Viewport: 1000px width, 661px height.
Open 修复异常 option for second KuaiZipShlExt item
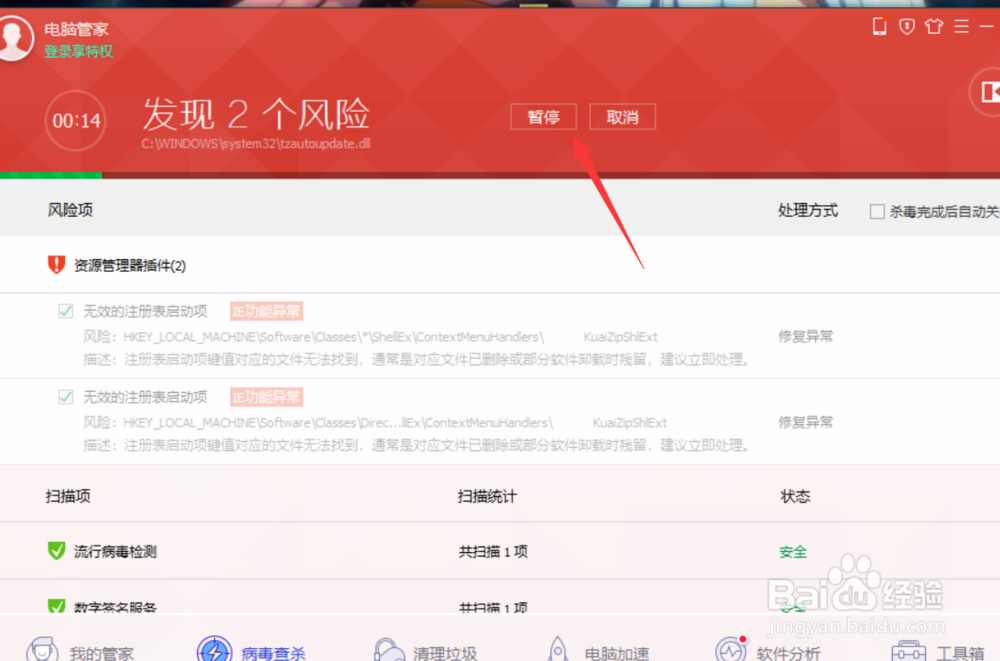pos(805,422)
